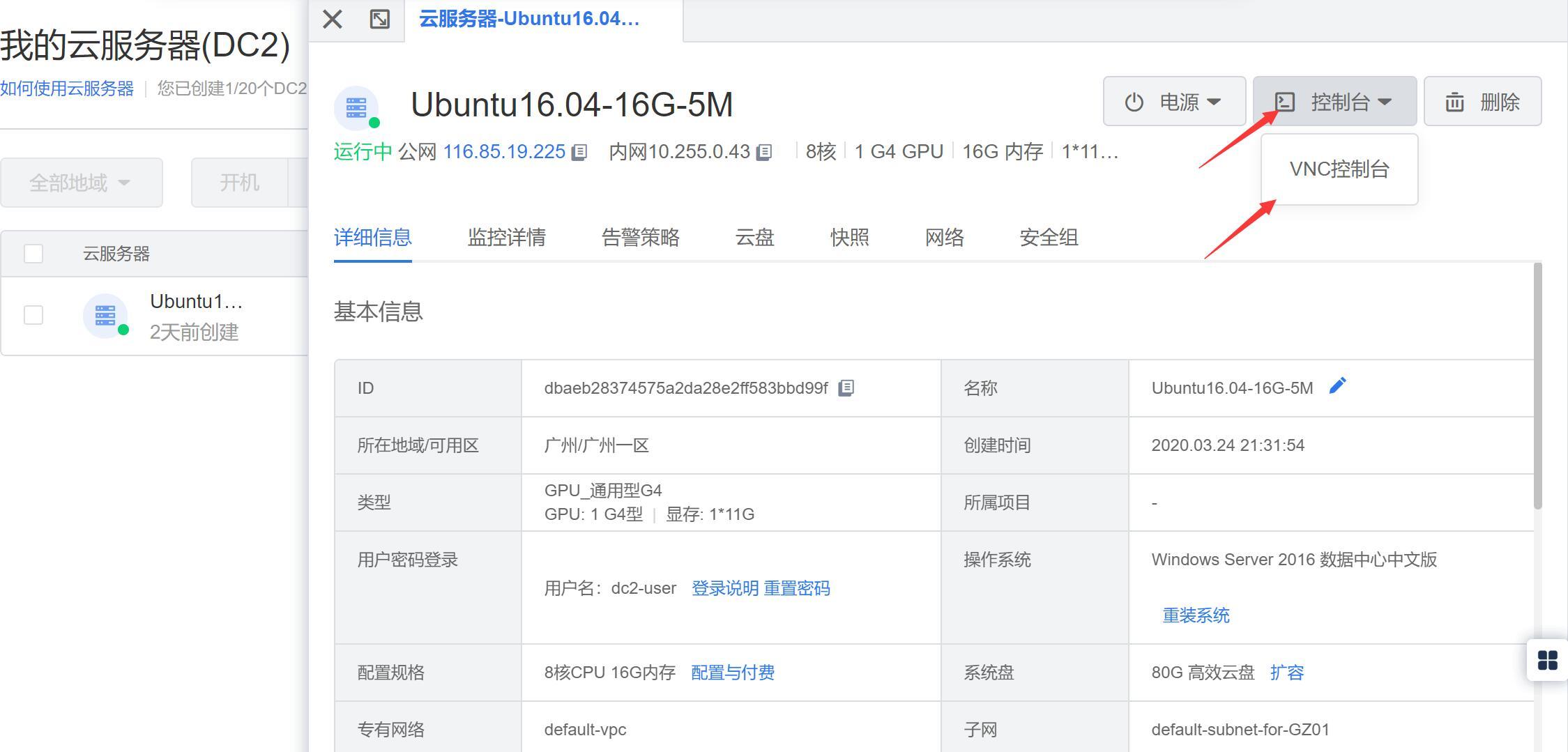Click the 8核CPU 16G内存 specification text
This screenshot has height=752, width=1568.
pyautogui.click(x=610, y=673)
